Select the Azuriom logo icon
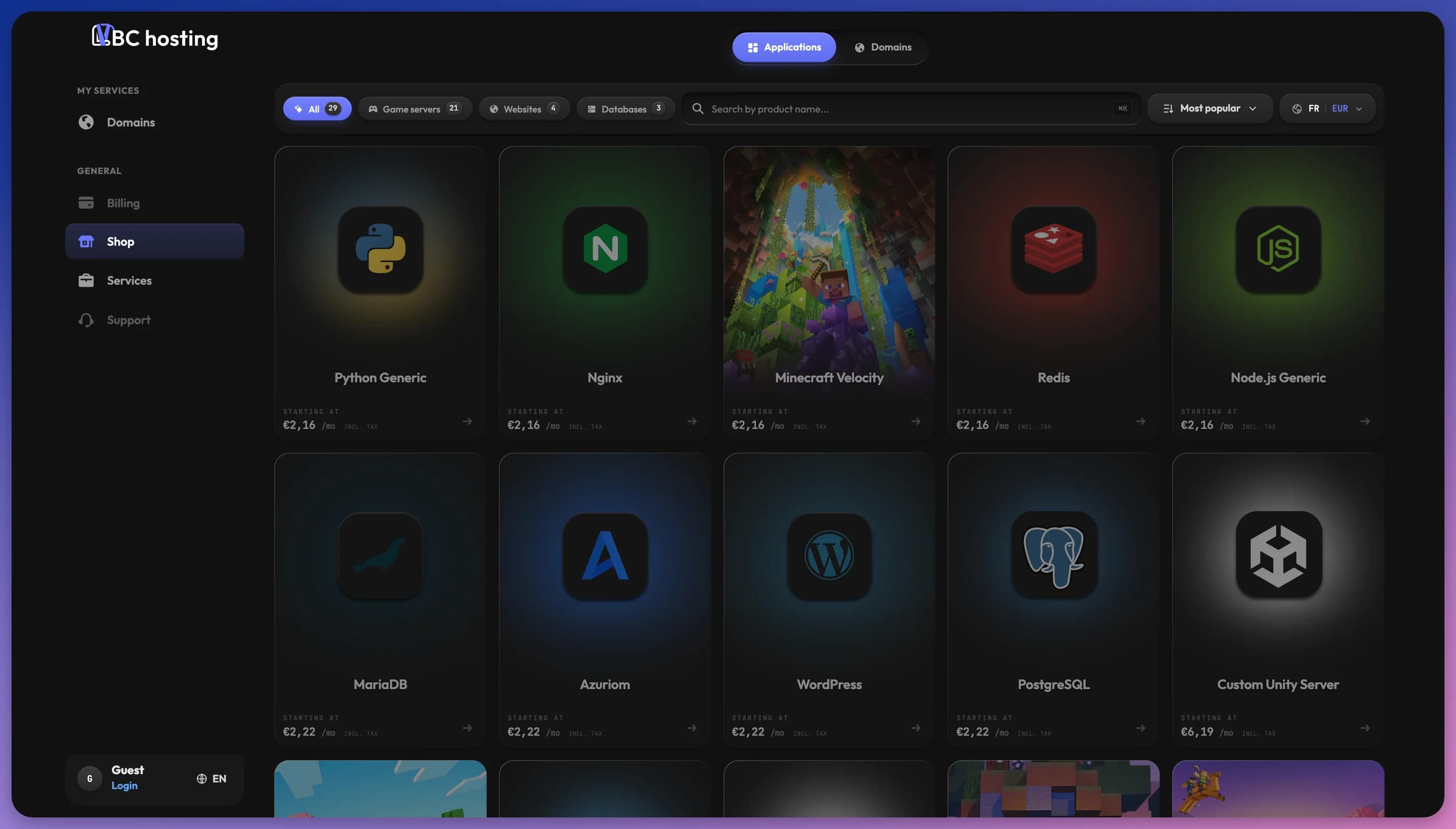Screen dimensions: 1456x829 click(604, 555)
